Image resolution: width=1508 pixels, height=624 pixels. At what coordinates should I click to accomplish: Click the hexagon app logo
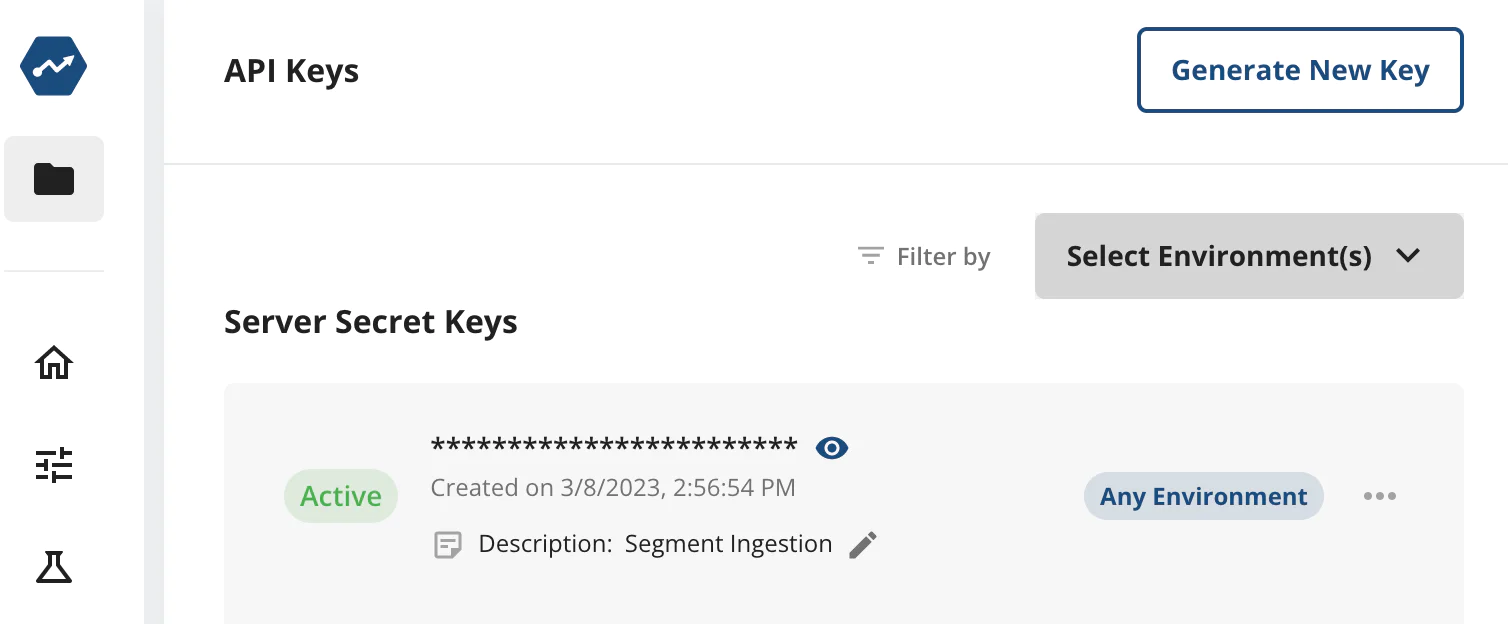(54, 67)
